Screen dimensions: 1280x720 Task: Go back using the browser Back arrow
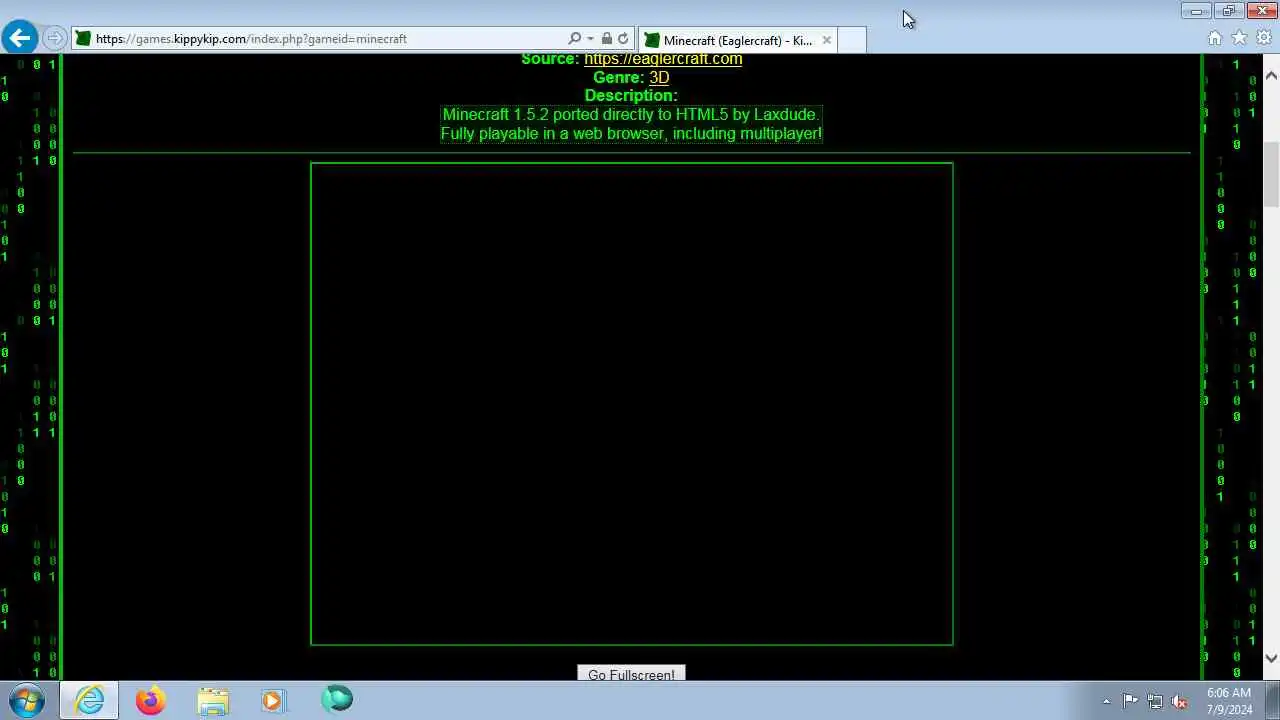(20, 38)
